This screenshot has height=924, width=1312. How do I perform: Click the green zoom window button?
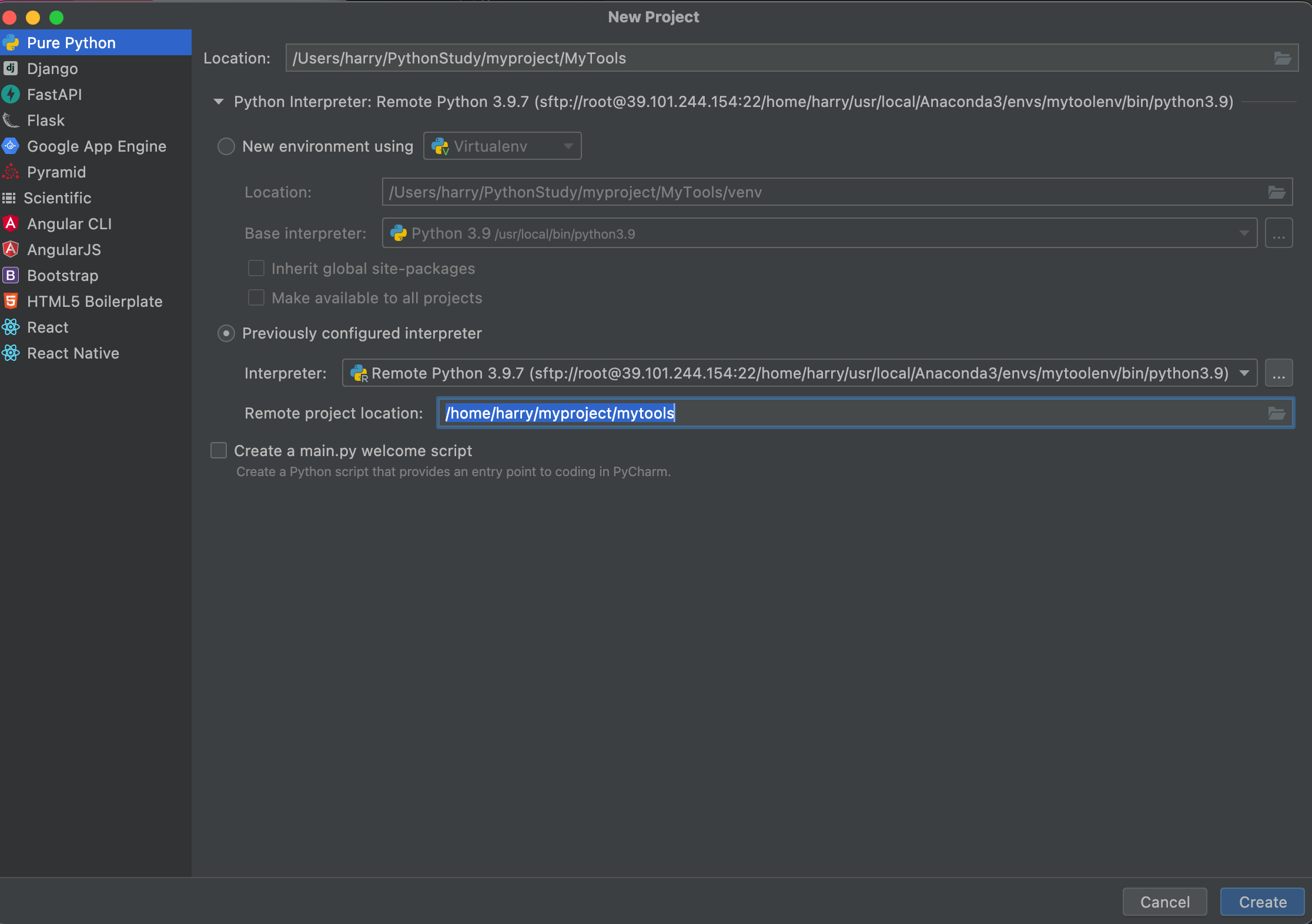click(x=56, y=17)
